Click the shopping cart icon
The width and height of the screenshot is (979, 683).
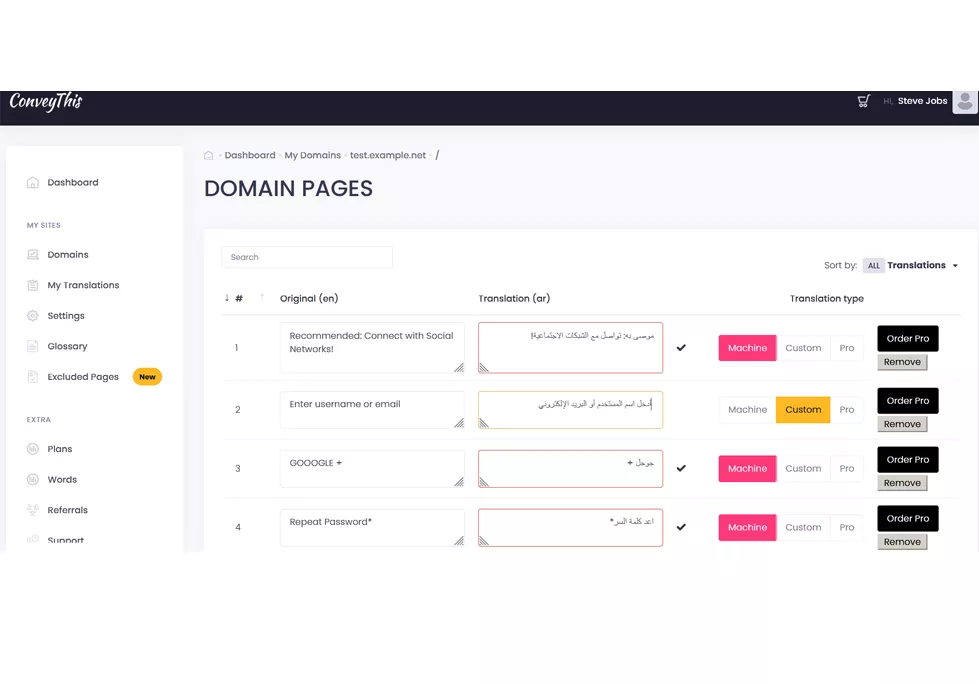[864, 101]
